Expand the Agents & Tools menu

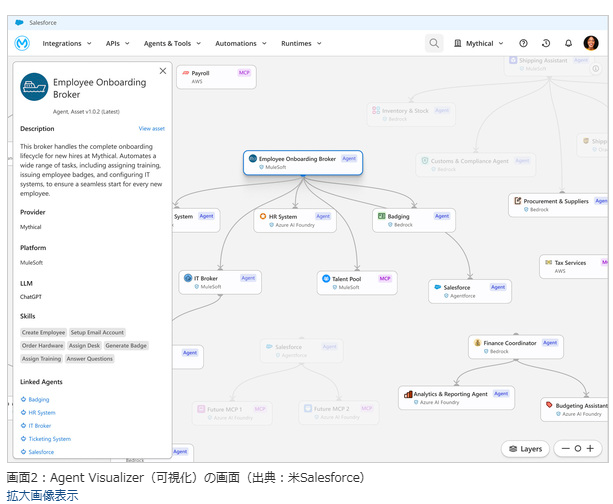coord(172,43)
